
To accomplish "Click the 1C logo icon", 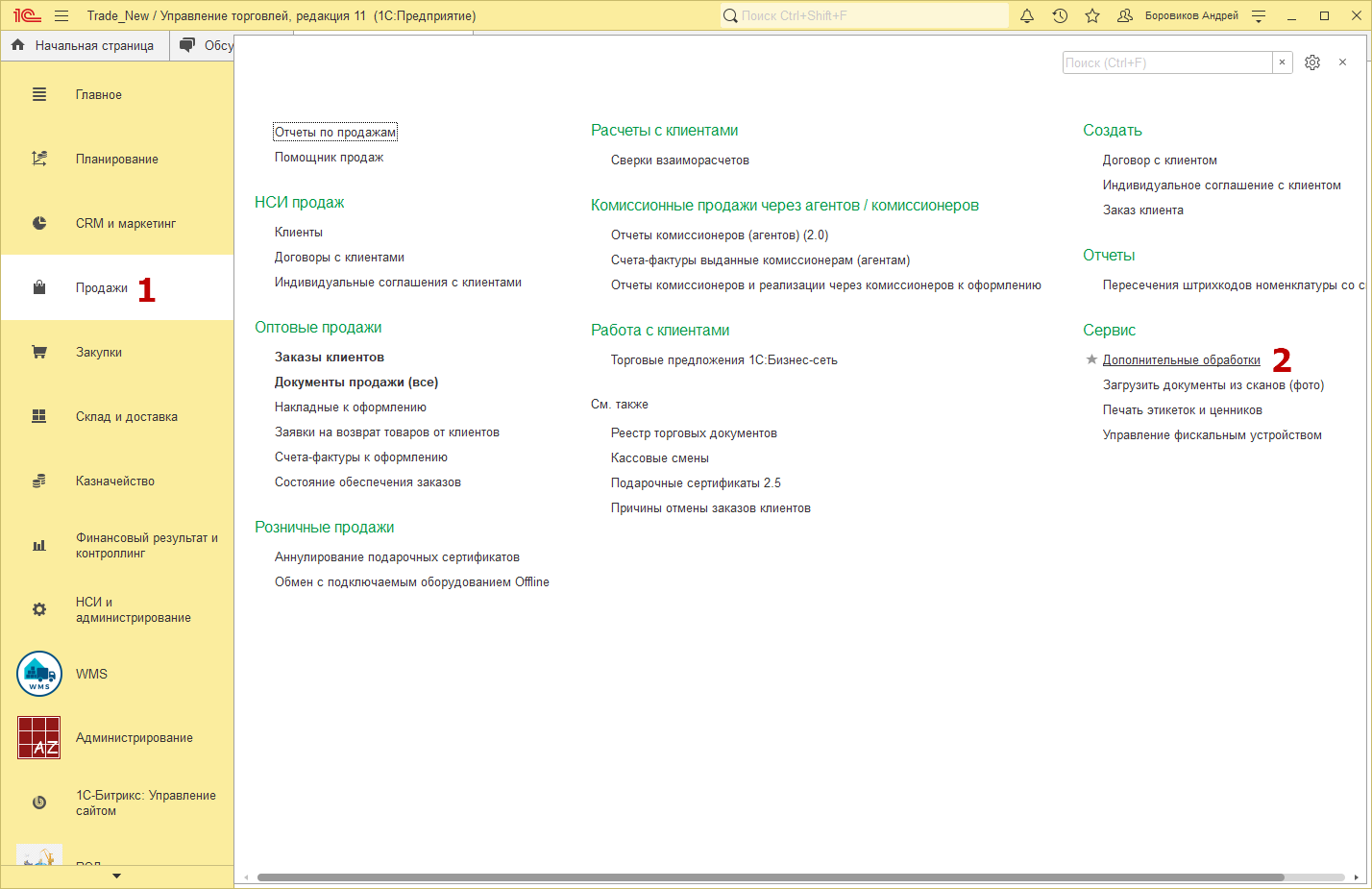I will click(x=26, y=15).
